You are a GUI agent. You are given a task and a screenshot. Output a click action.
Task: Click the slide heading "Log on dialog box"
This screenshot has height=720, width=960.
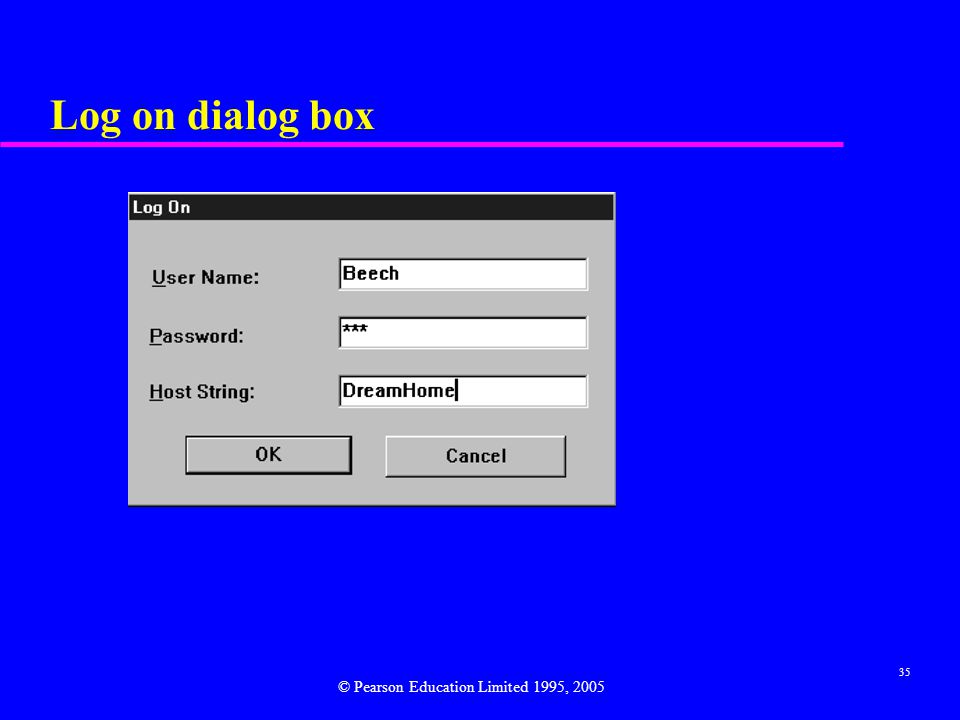click(212, 116)
